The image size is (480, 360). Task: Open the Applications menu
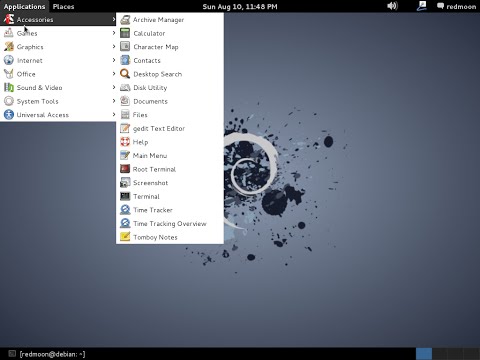point(24,6)
